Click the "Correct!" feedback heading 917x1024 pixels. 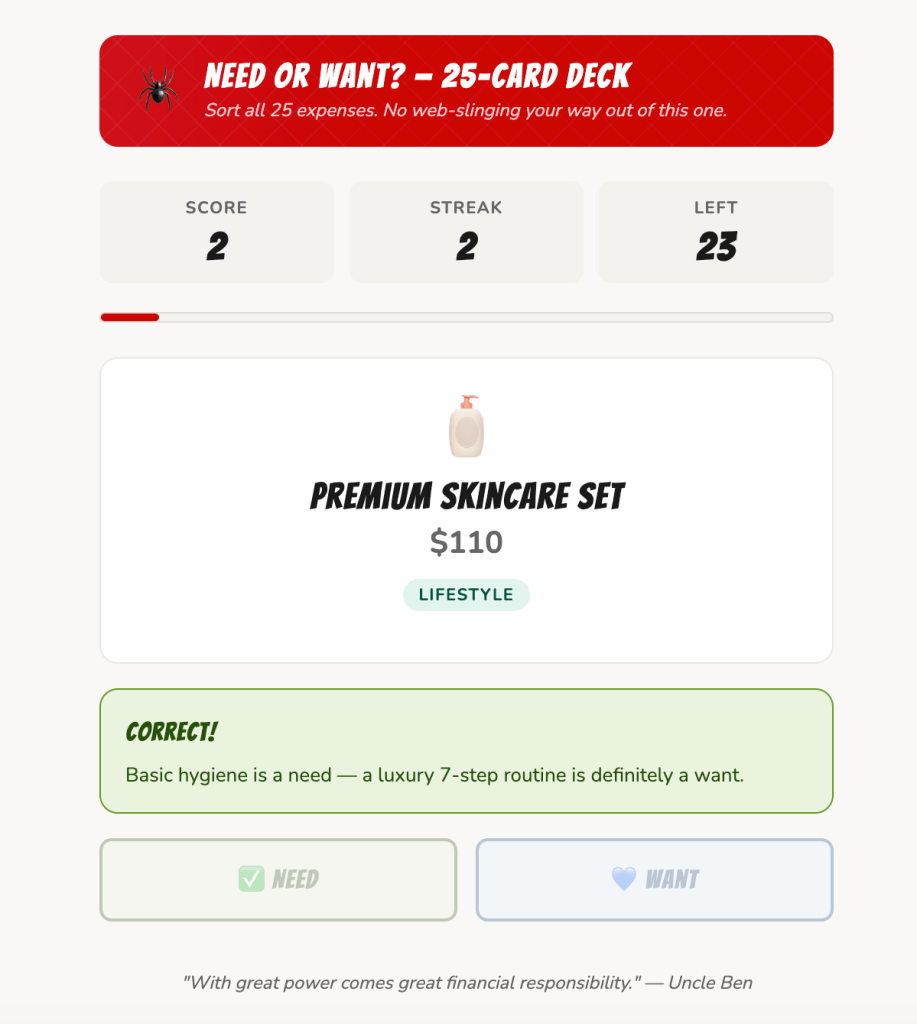(x=172, y=732)
